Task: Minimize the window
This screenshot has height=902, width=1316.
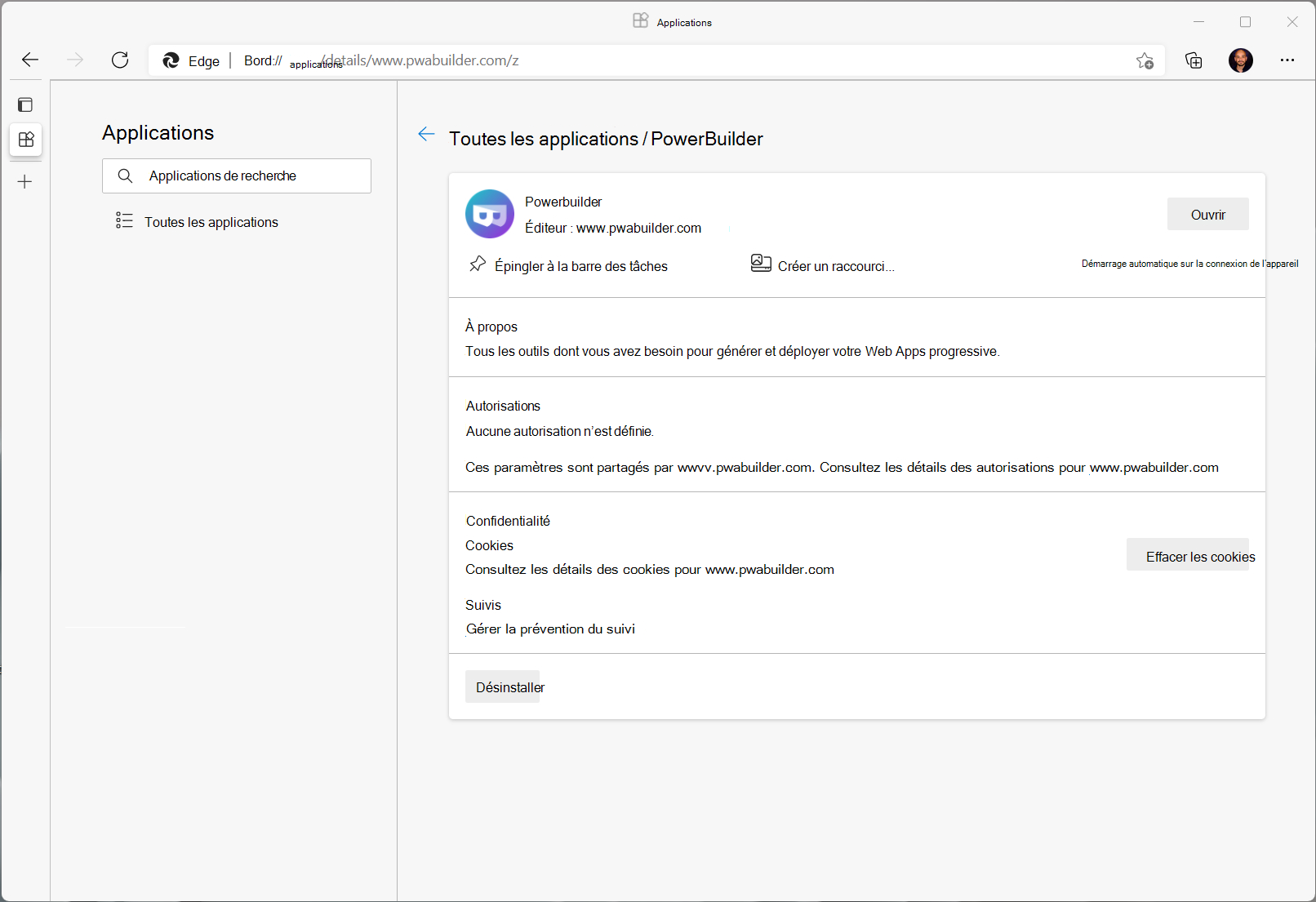Action: click(1198, 22)
